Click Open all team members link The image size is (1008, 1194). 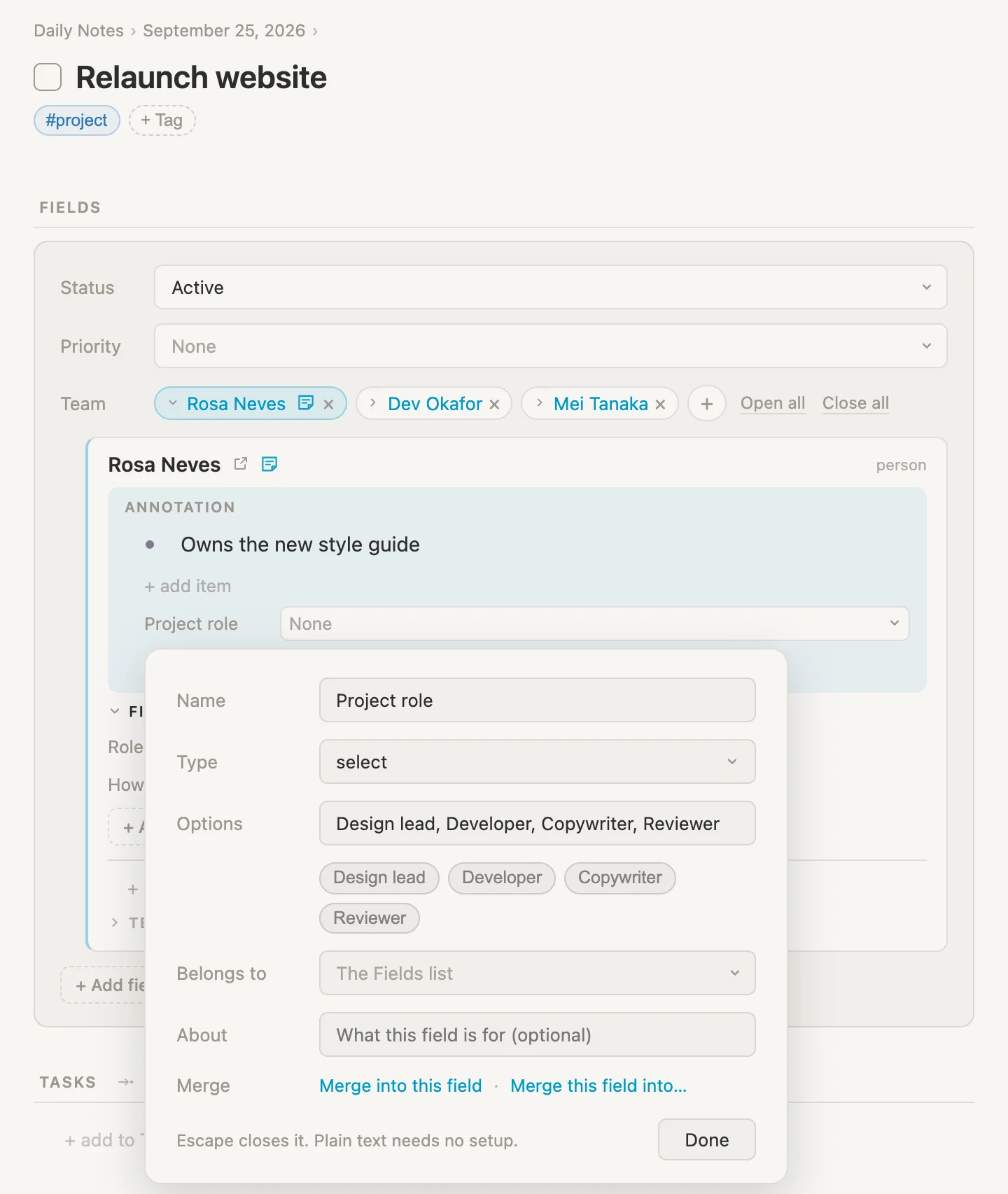[x=773, y=403]
